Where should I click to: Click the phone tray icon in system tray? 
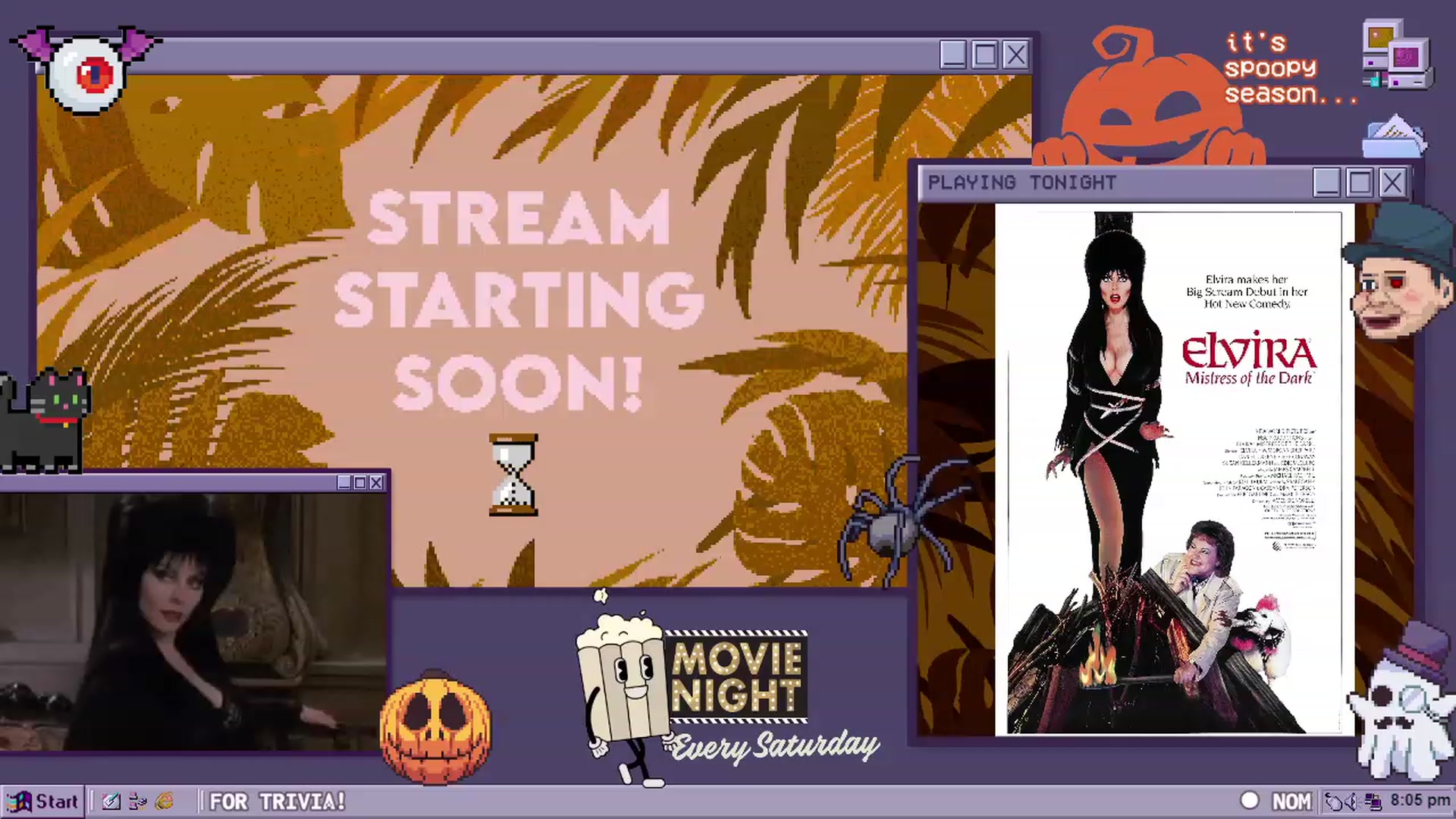coord(1333,802)
